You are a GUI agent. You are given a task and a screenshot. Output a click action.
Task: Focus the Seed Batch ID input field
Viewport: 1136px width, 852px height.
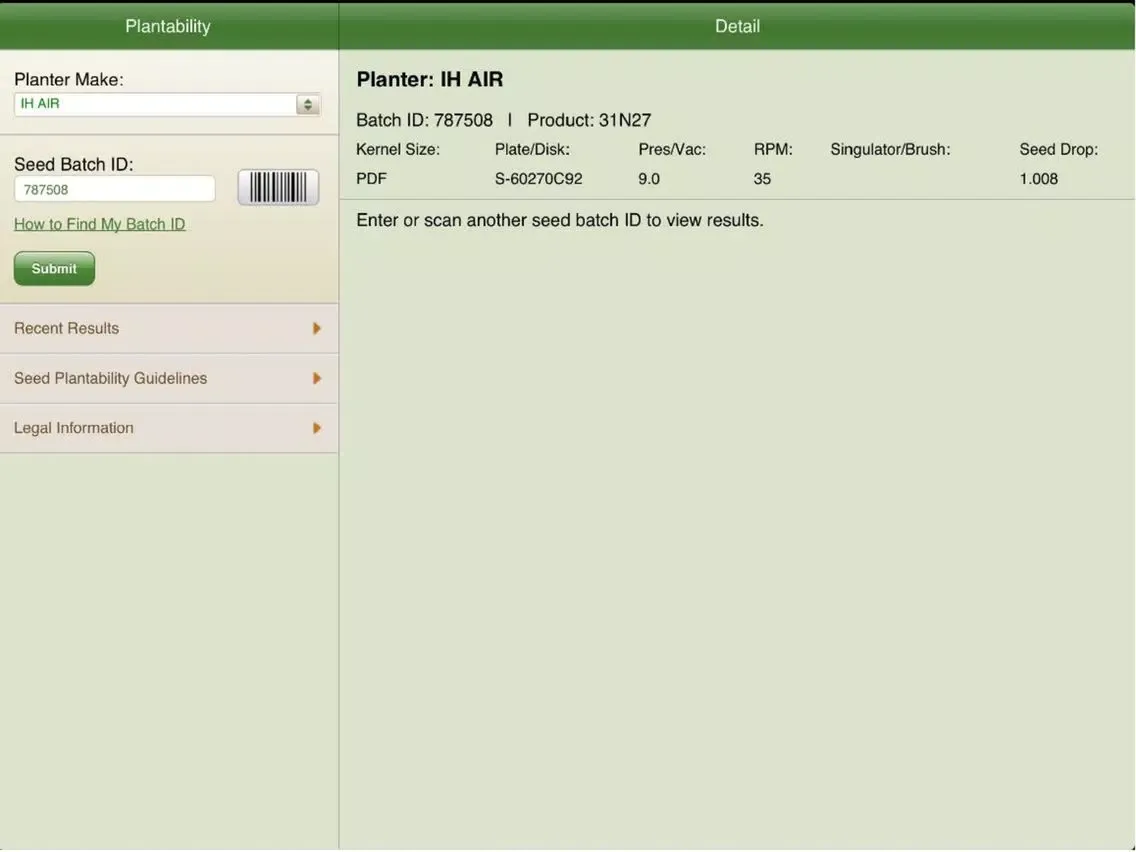[x=114, y=190]
